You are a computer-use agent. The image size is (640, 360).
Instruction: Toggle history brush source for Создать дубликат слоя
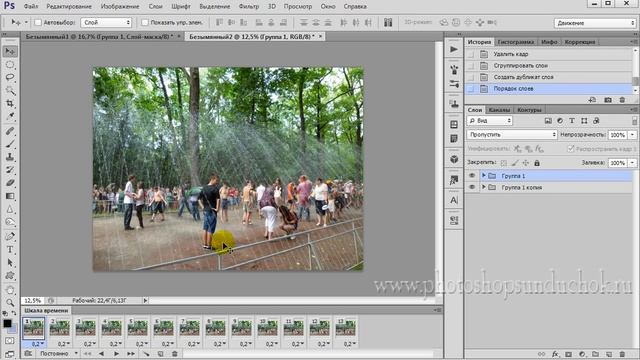click(x=471, y=77)
